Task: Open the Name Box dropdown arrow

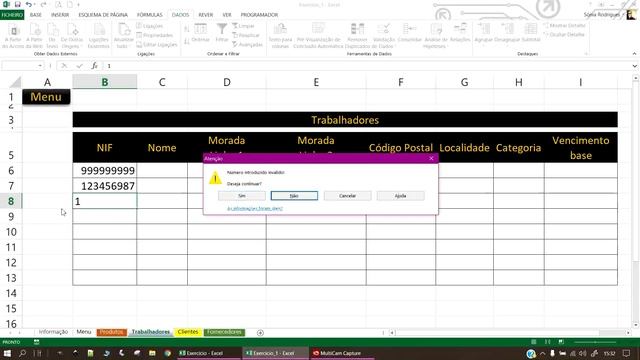Action: [40, 66]
